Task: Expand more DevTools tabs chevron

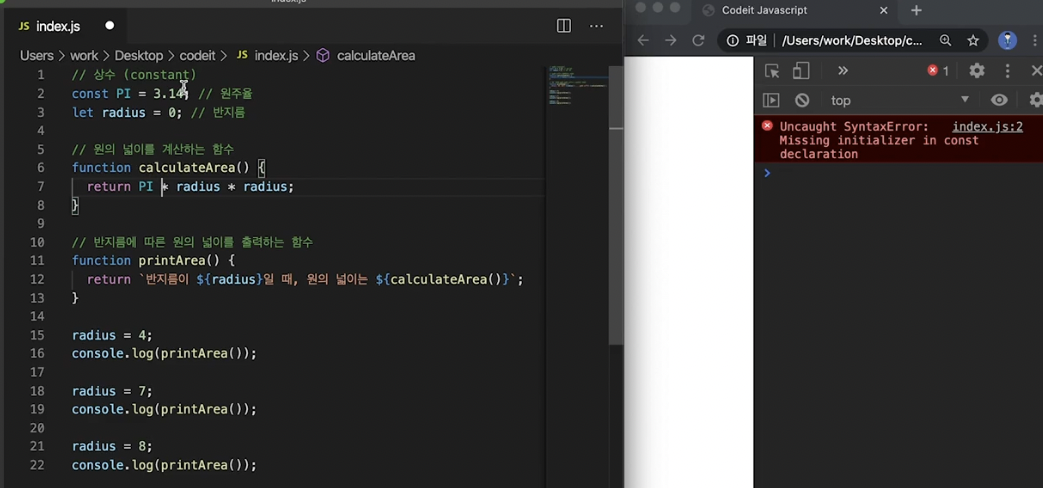Action: click(843, 70)
